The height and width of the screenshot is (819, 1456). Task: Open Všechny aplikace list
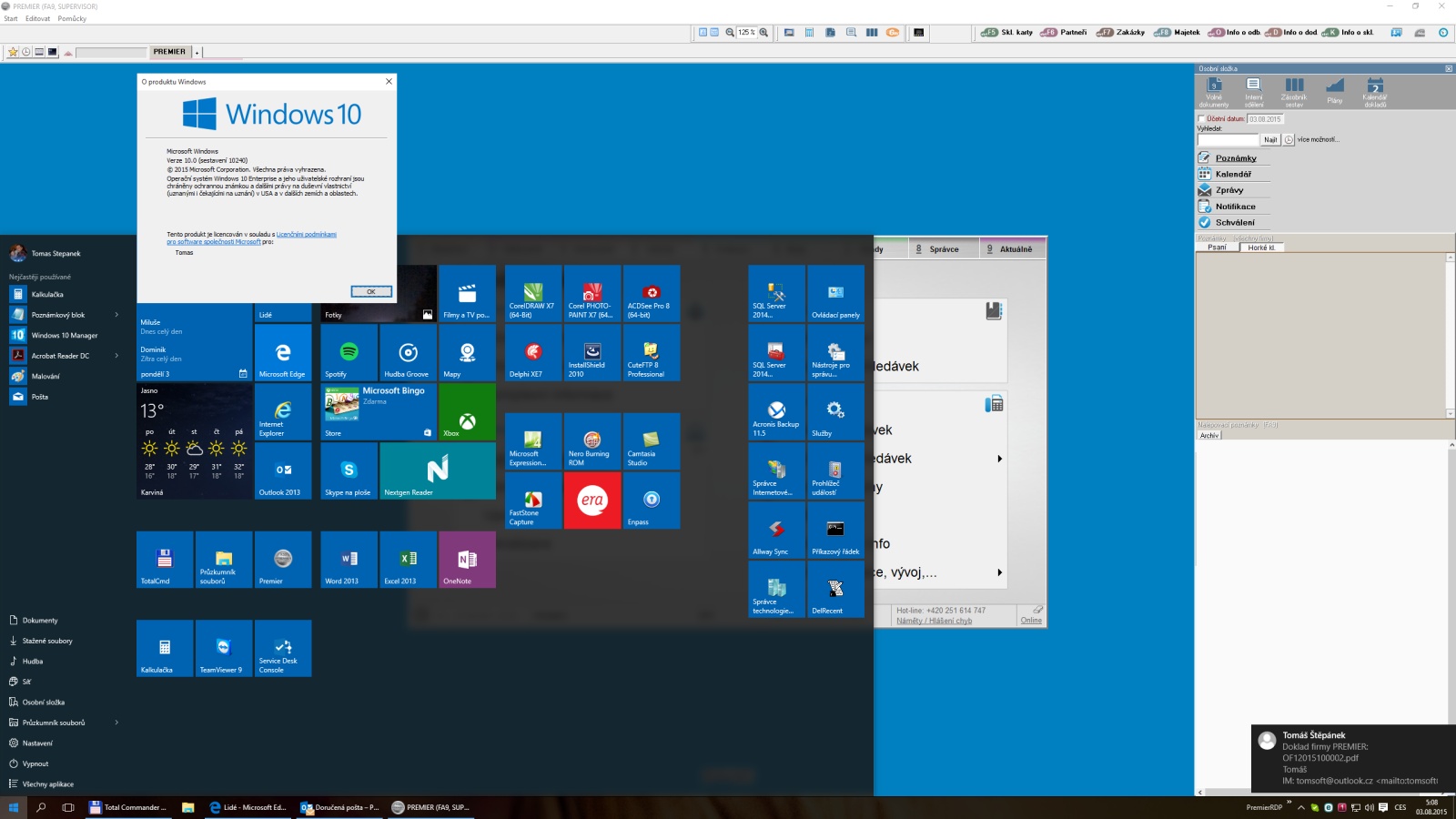[42, 784]
